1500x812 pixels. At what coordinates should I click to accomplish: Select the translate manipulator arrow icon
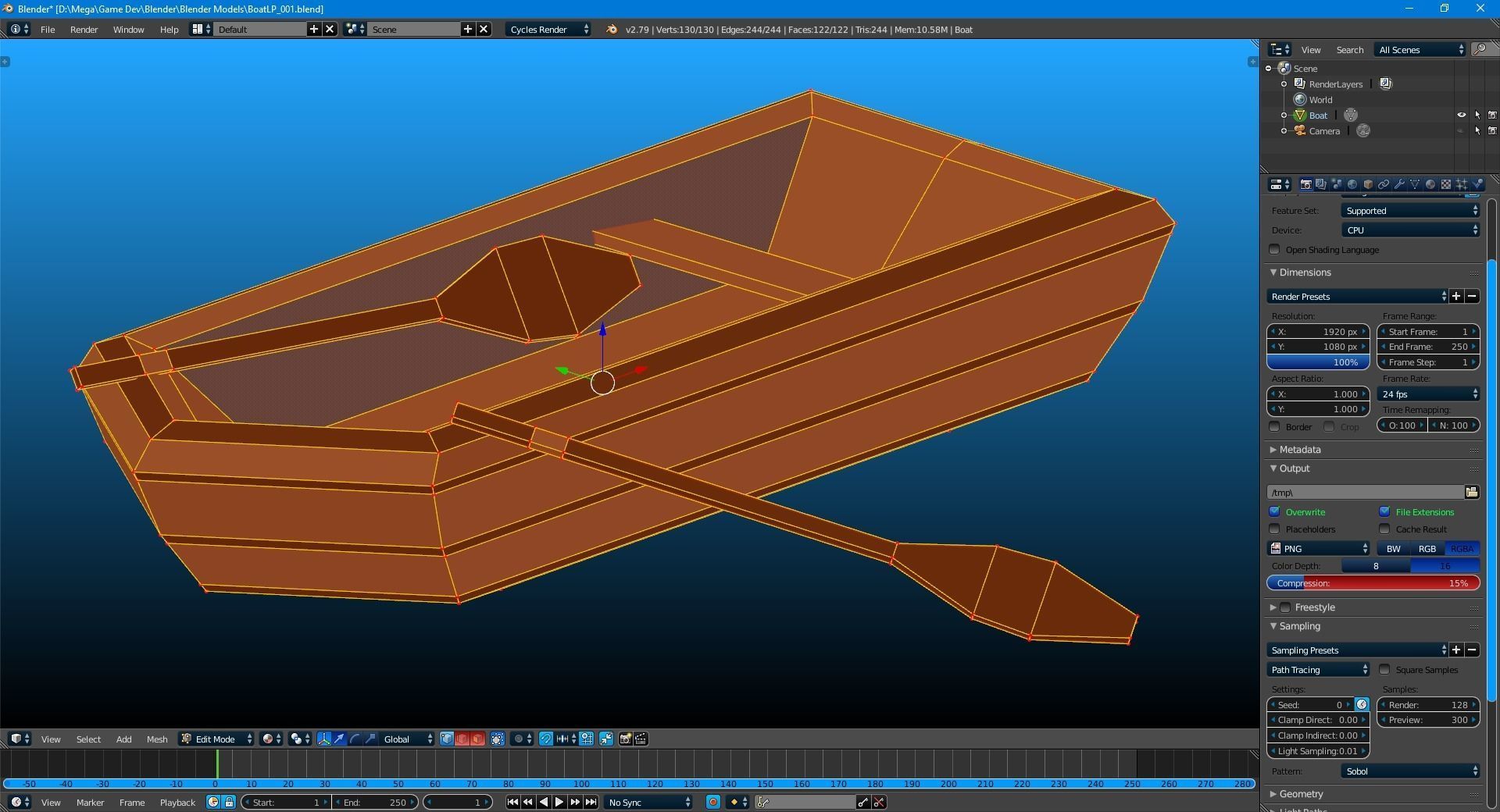[340, 739]
